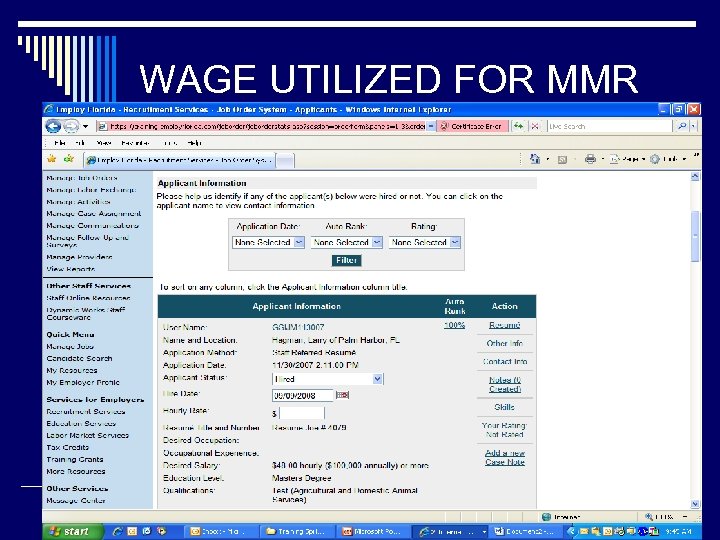This screenshot has height=540, width=720.
Task: Select the Employ Florida Recruitment Services tab
Action: [180, 160]
